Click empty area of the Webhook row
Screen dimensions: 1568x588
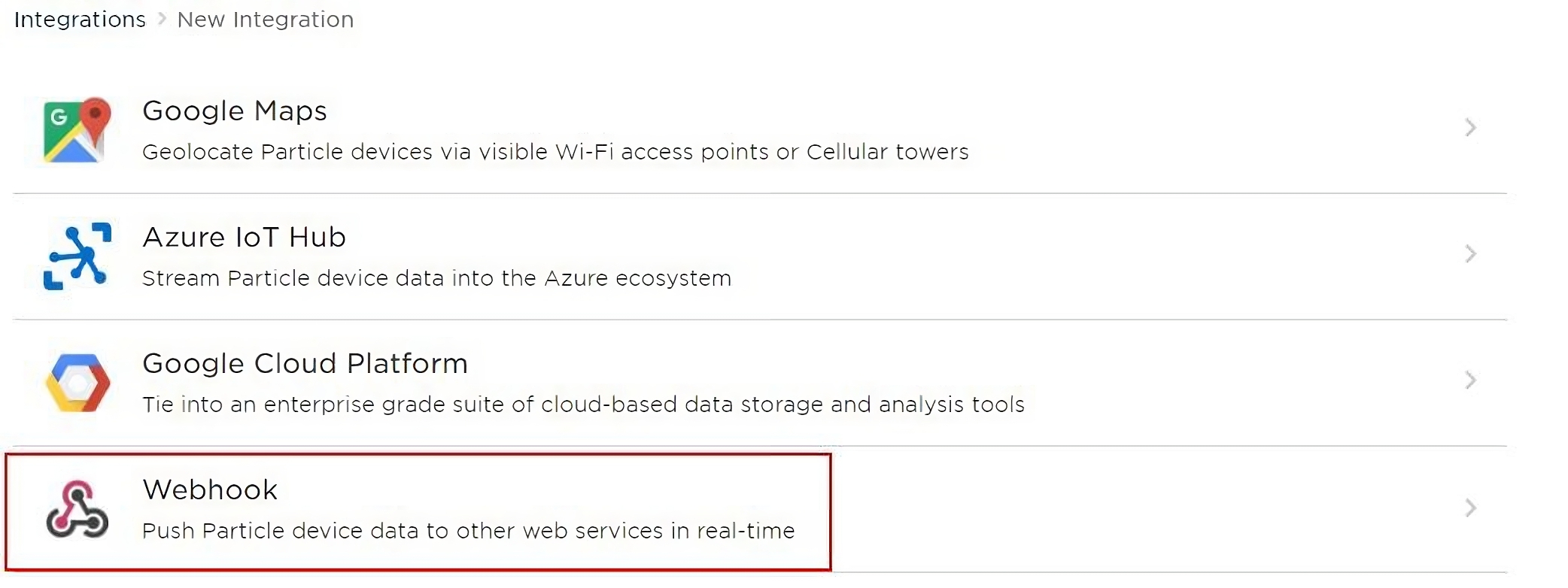1129,510
